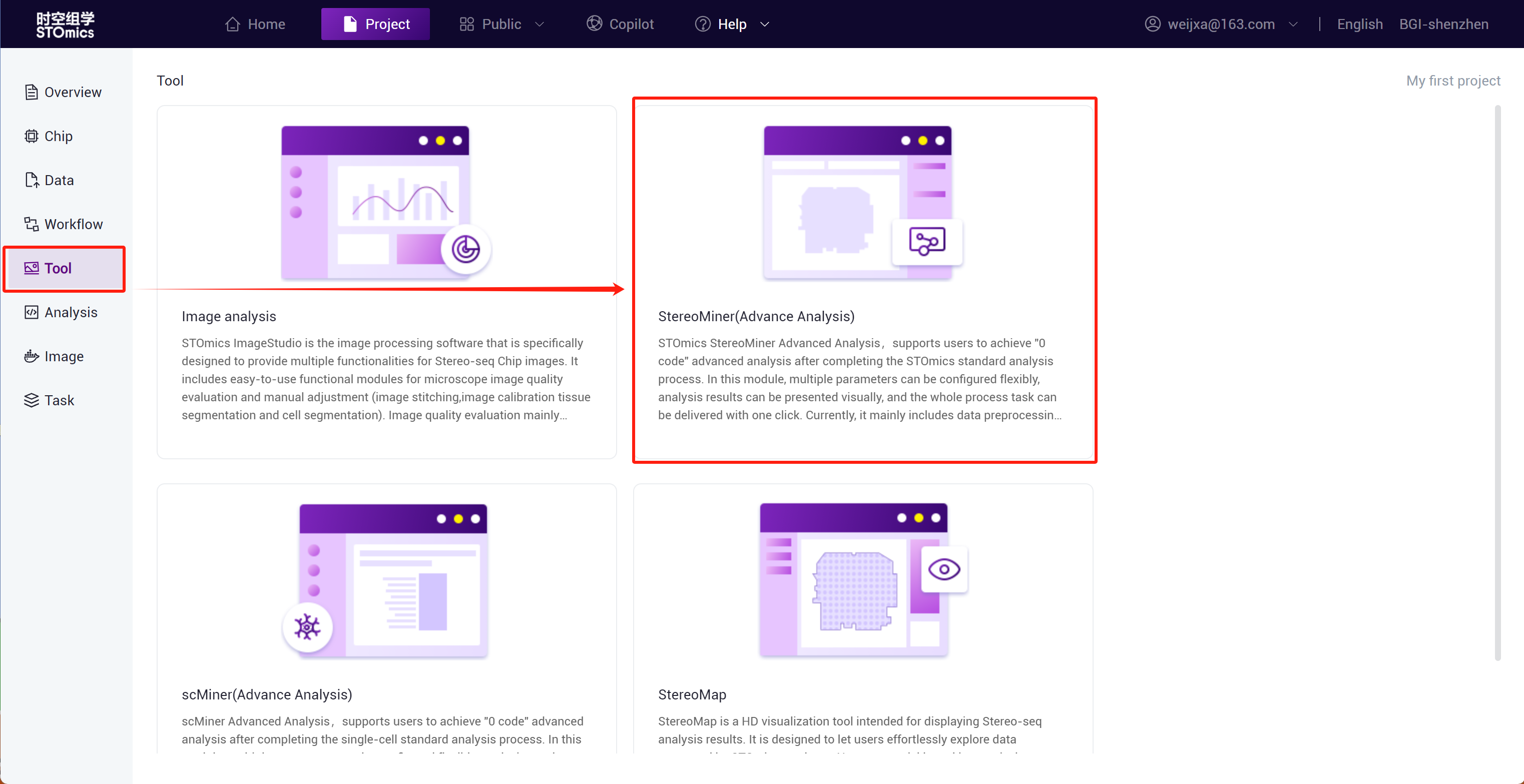Click the Task layers icon
This screenshot has width=1524, height=784.
[x=31, y=400]
